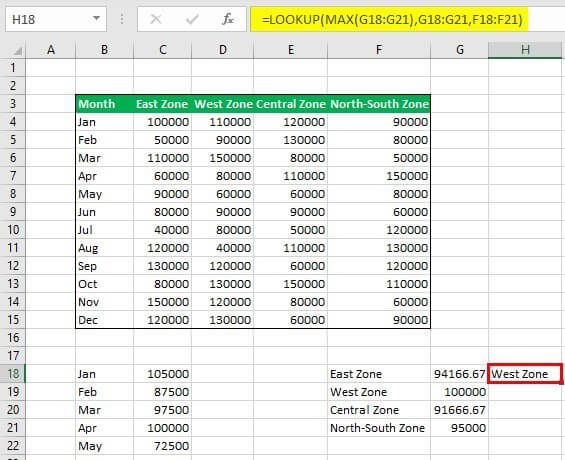Screen dimensions: 565x460
Task: Click the Insert Function fx icon
Action: pos(228,19)
